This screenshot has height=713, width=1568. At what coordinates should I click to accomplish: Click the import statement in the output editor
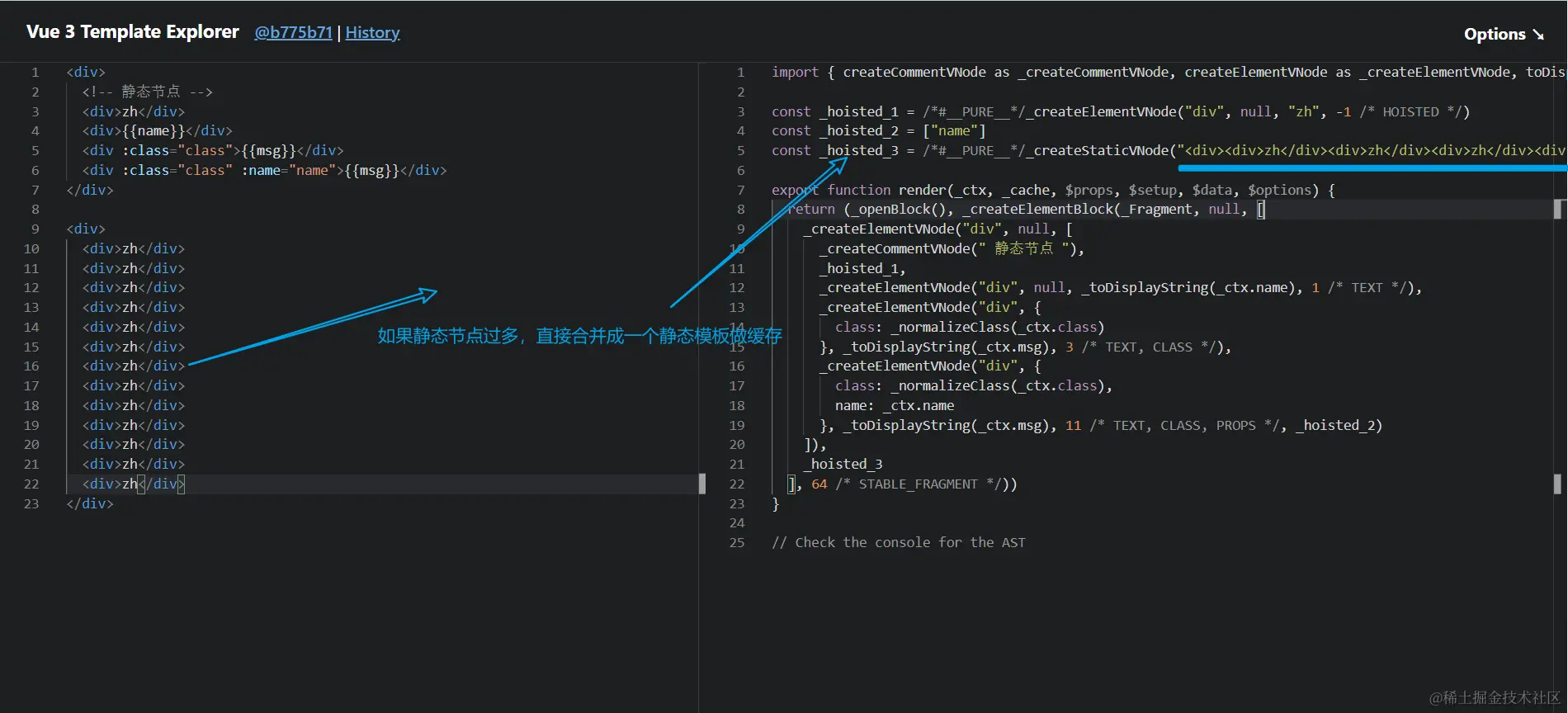pyautogui.click(x=1169, y=72)
